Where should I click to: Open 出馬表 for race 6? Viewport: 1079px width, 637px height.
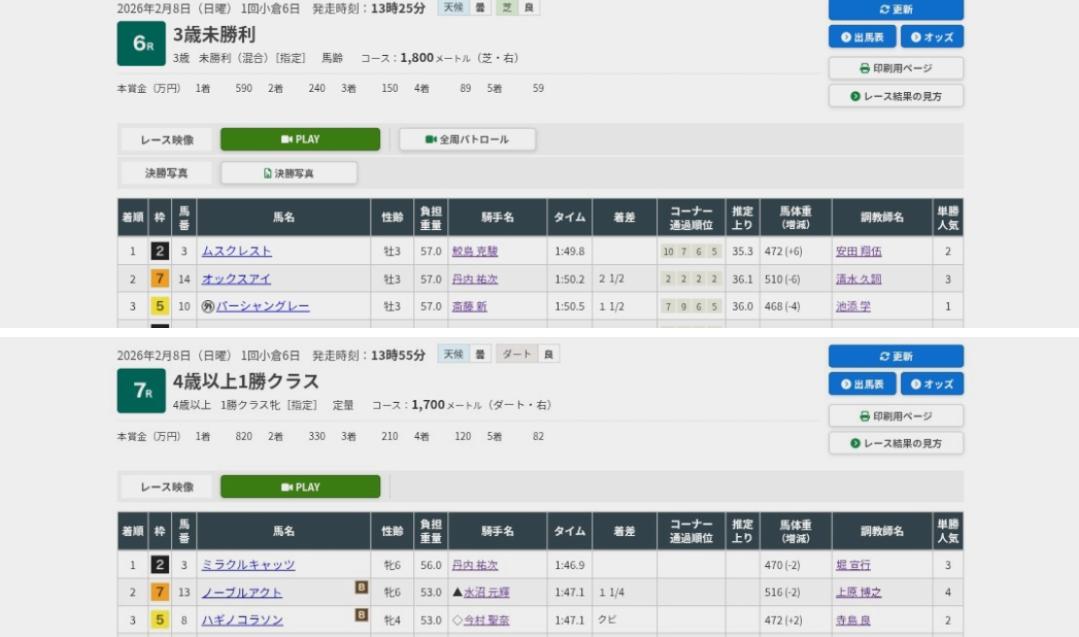coord(861,37)
